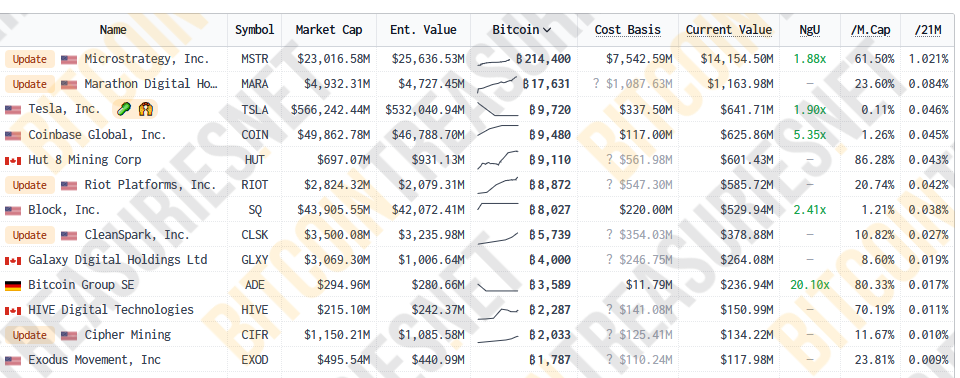This screenshot has height=378, width=960.
Task: Click the pickle emoji beside Tesla, Inc.
Action: click(x=124, y=110)
